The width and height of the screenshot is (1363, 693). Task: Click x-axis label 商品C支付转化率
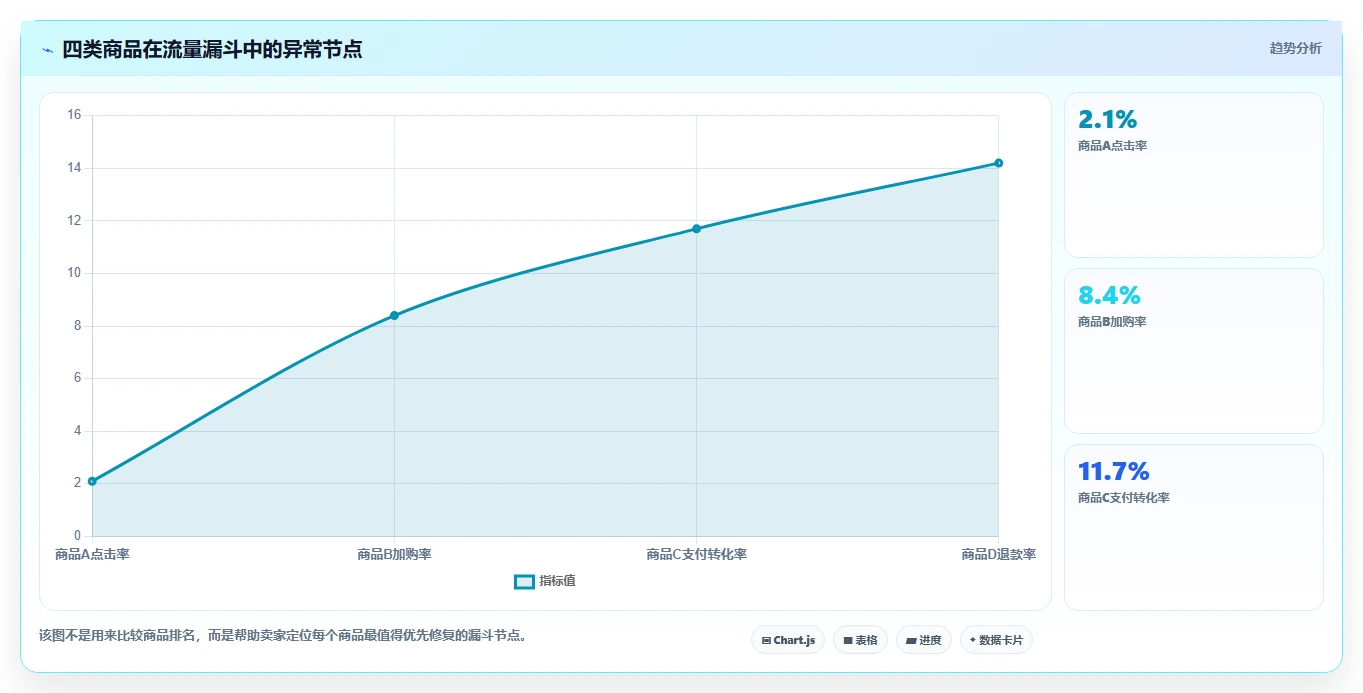pyautogui.click(x=696, y=554)
